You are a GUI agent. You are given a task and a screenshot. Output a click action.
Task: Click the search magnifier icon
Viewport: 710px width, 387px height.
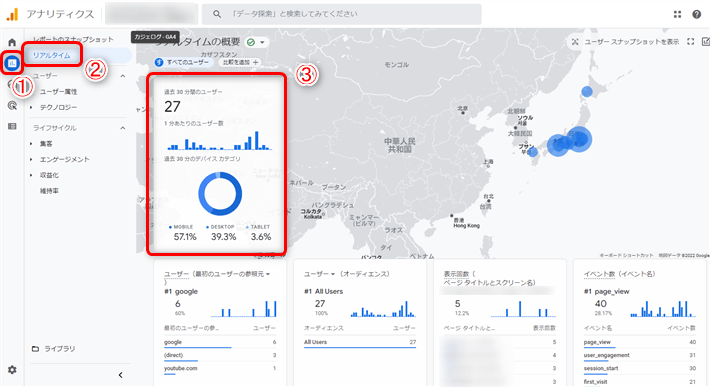(217, 14)
